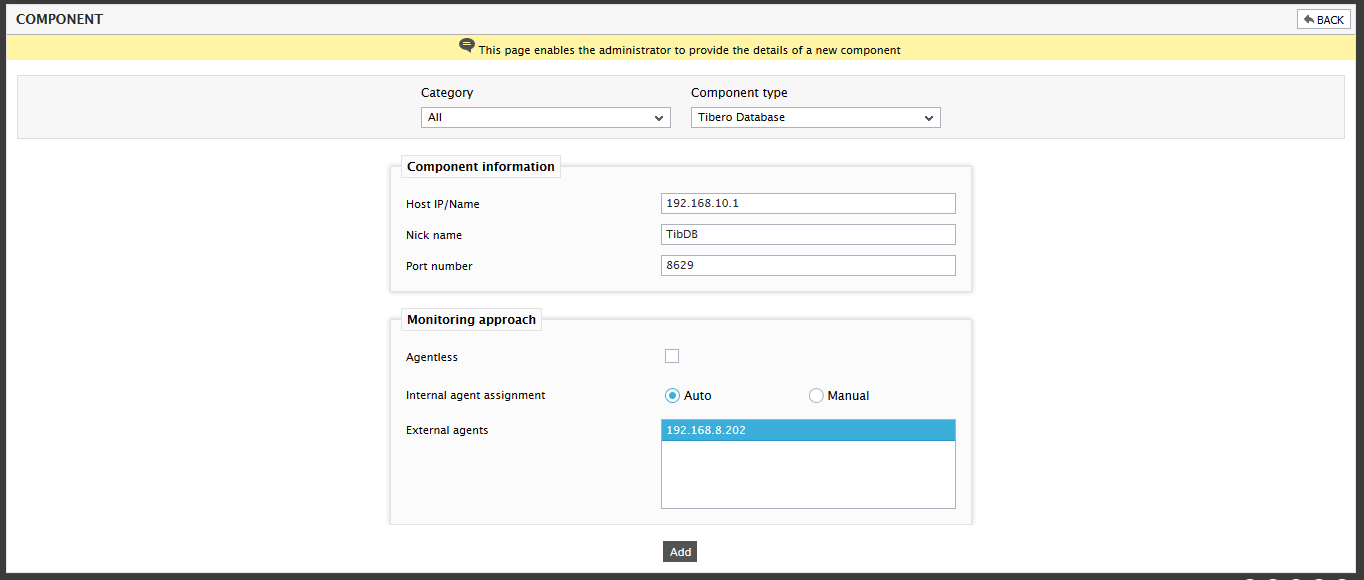The width and height of the screenshot is (1364, 580).
Task: Select external agent 192.168.8.202
Action: (808, 430)
